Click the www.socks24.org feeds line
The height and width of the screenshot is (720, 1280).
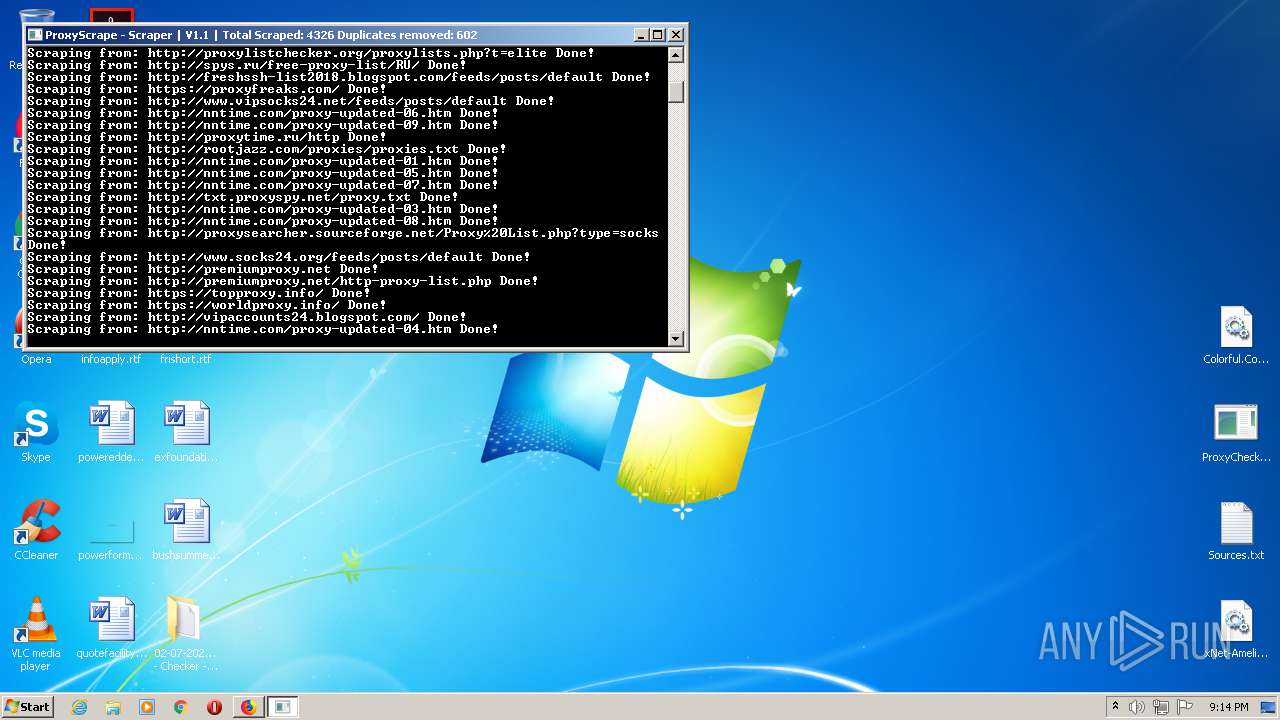pyautogui.click(x=279, y=257)
